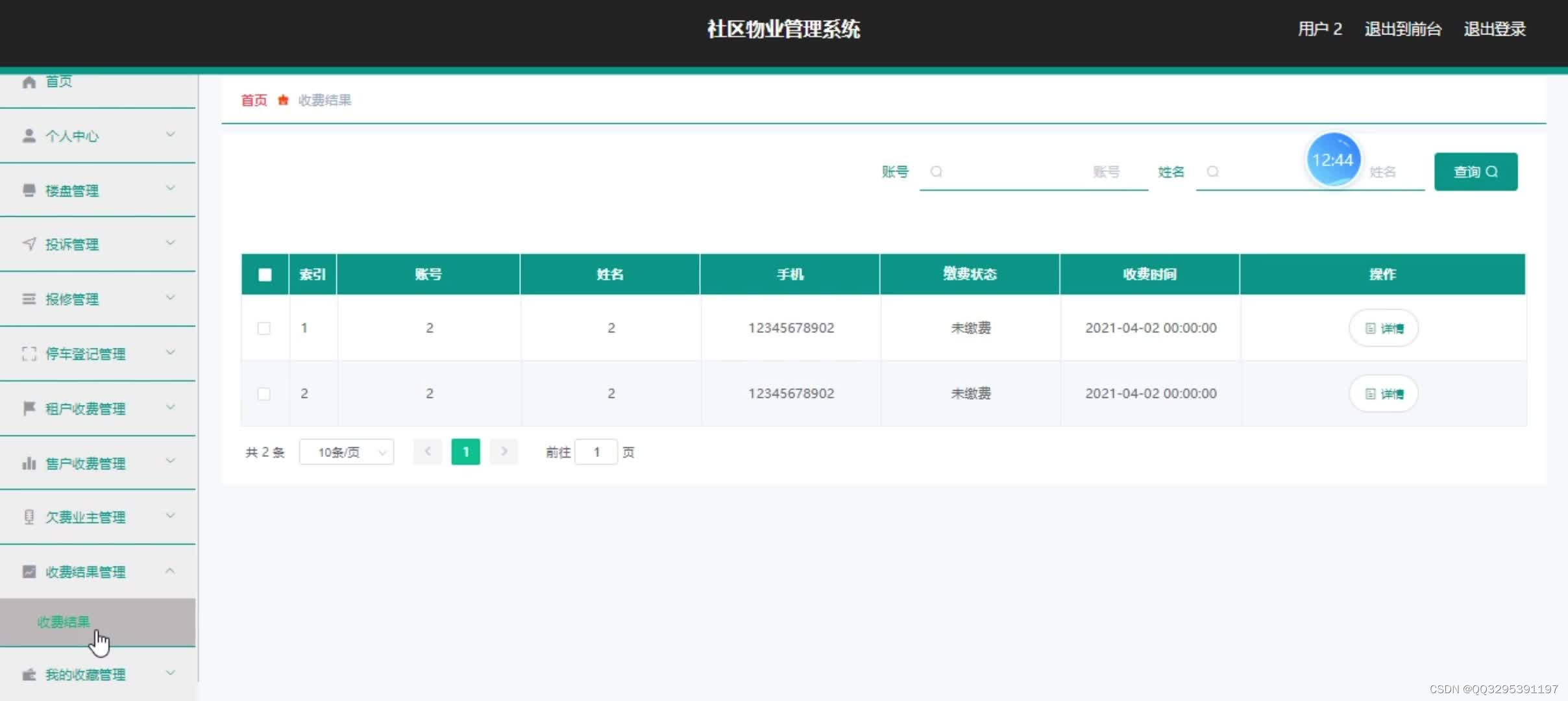Expand the 售户收费管理 menu chevron
Viewport: 1568px width, 701px height.
click(170, 461)
